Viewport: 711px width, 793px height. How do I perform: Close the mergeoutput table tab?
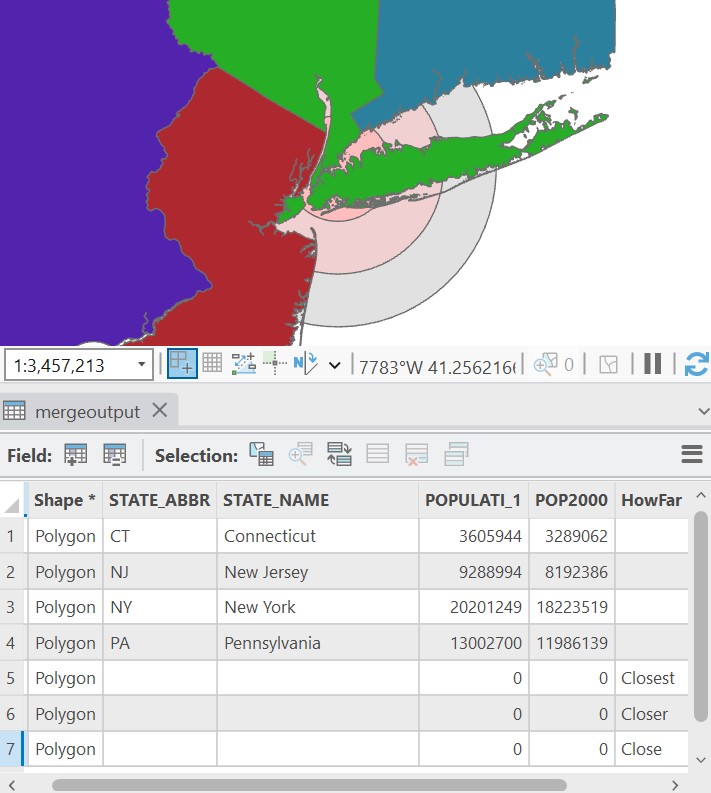tap(160, 411)
